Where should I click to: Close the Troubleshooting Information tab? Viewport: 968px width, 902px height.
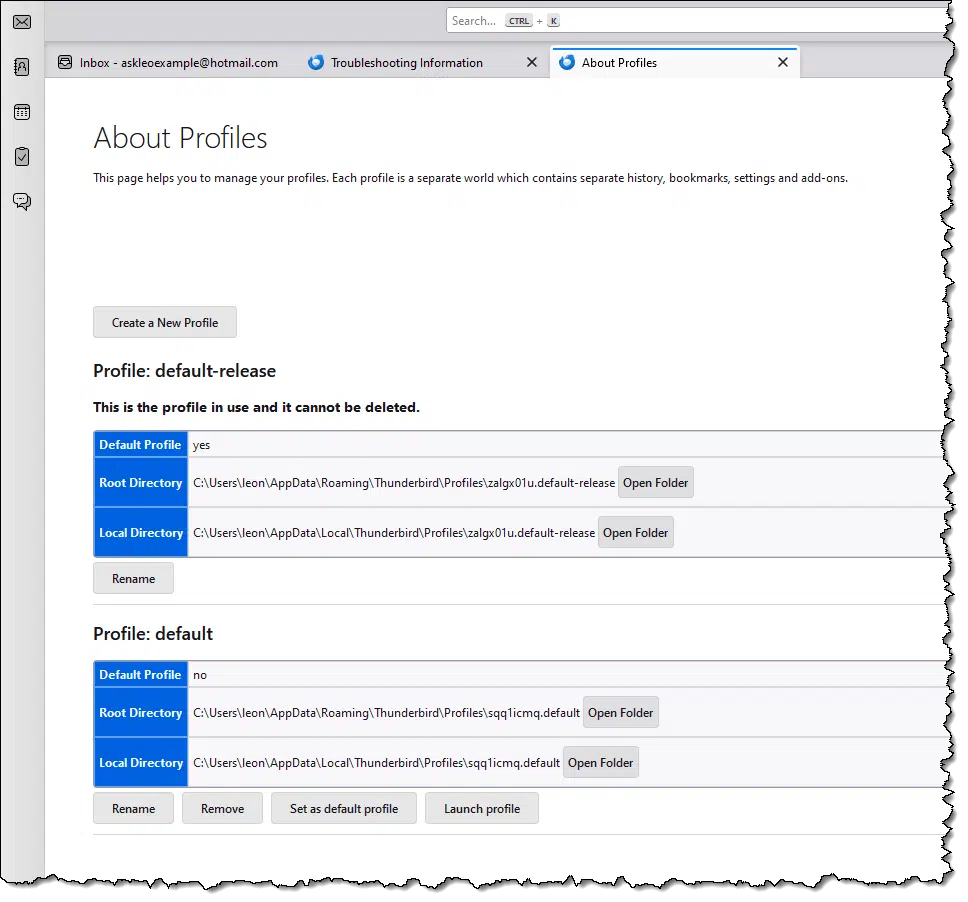click(x=532, y=62)
